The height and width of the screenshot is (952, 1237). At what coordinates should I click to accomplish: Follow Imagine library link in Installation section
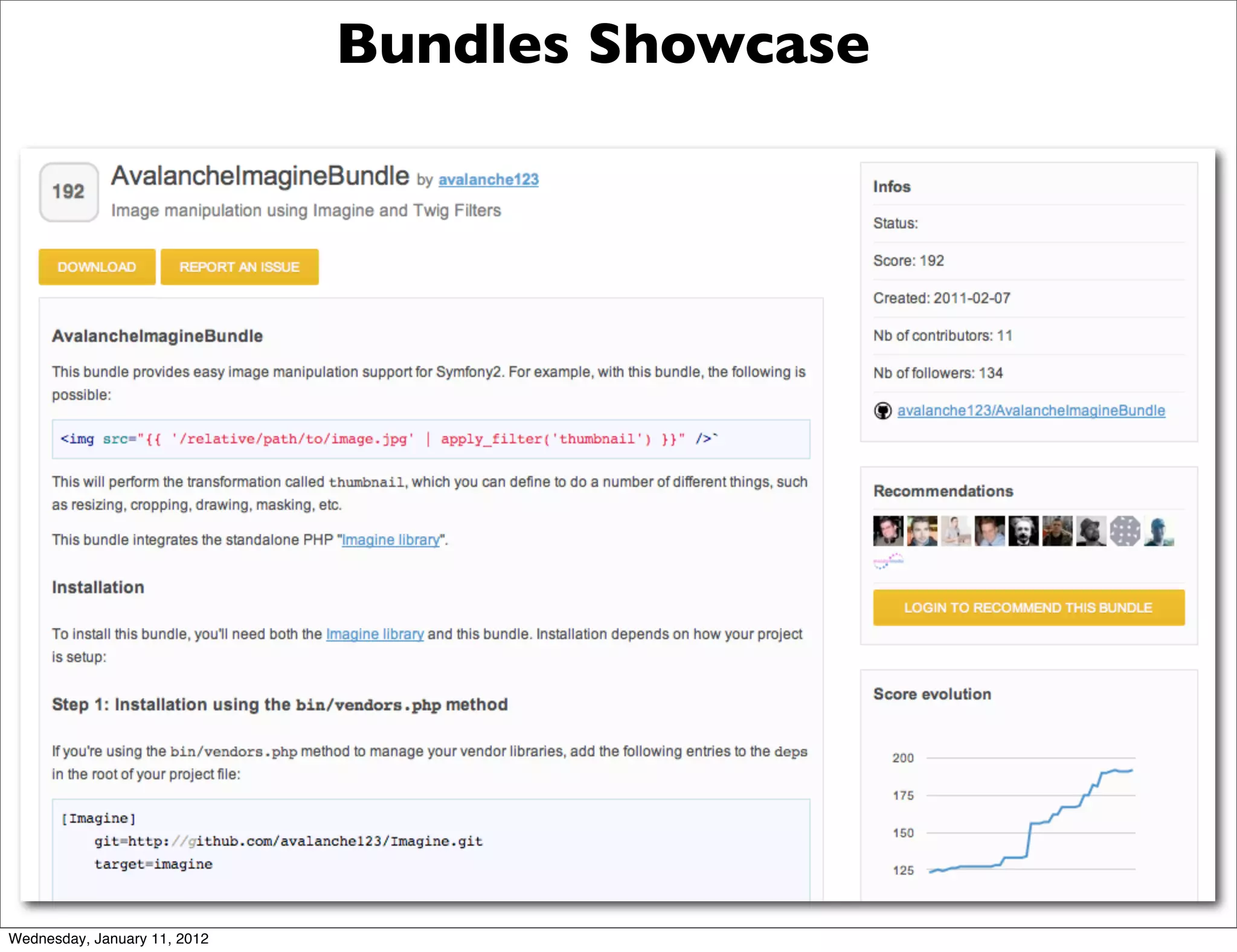click(374, 634)
